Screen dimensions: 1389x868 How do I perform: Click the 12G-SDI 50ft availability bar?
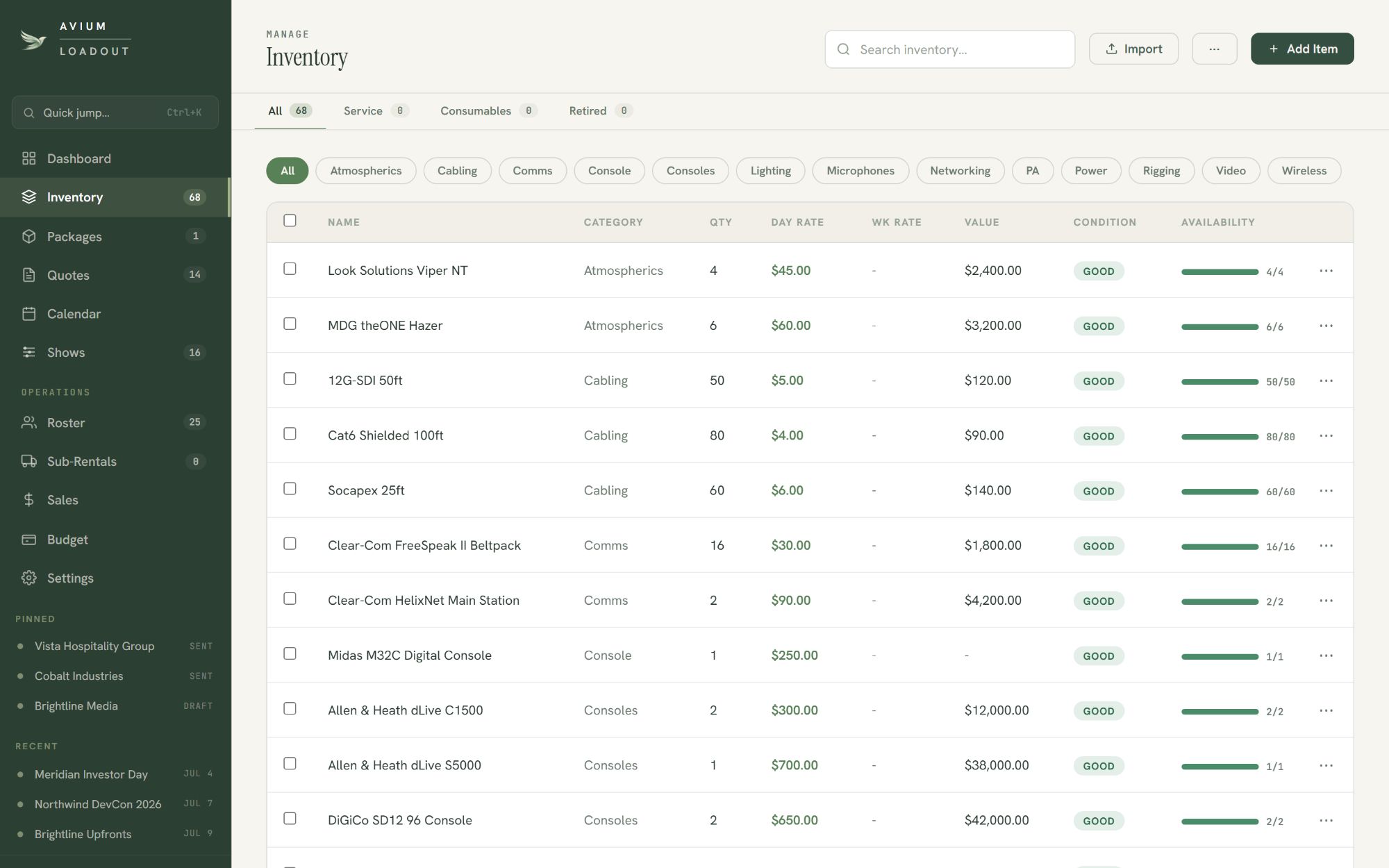pyautogui.click(x=1220, y=381)
